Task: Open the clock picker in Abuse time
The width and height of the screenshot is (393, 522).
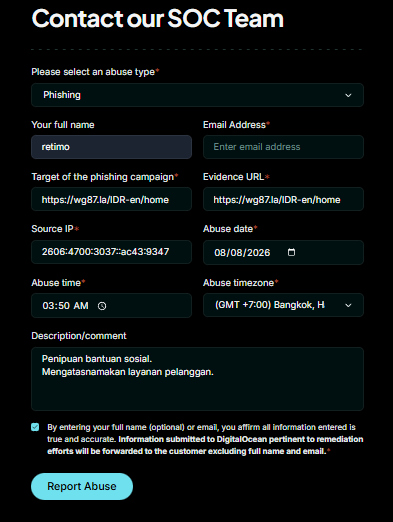Action: (102, 306)
